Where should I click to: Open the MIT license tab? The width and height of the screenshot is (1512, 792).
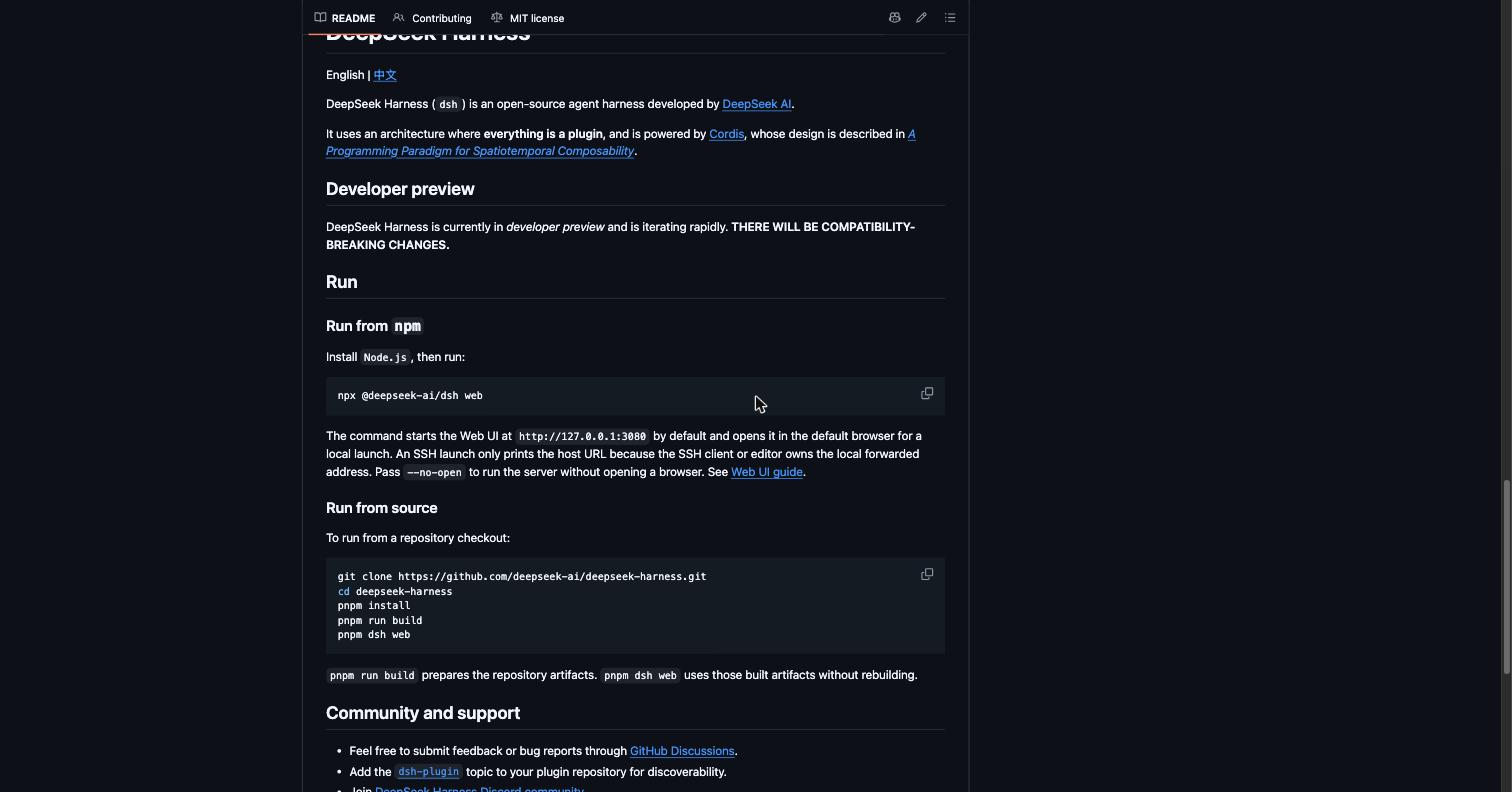pos(527,18)
